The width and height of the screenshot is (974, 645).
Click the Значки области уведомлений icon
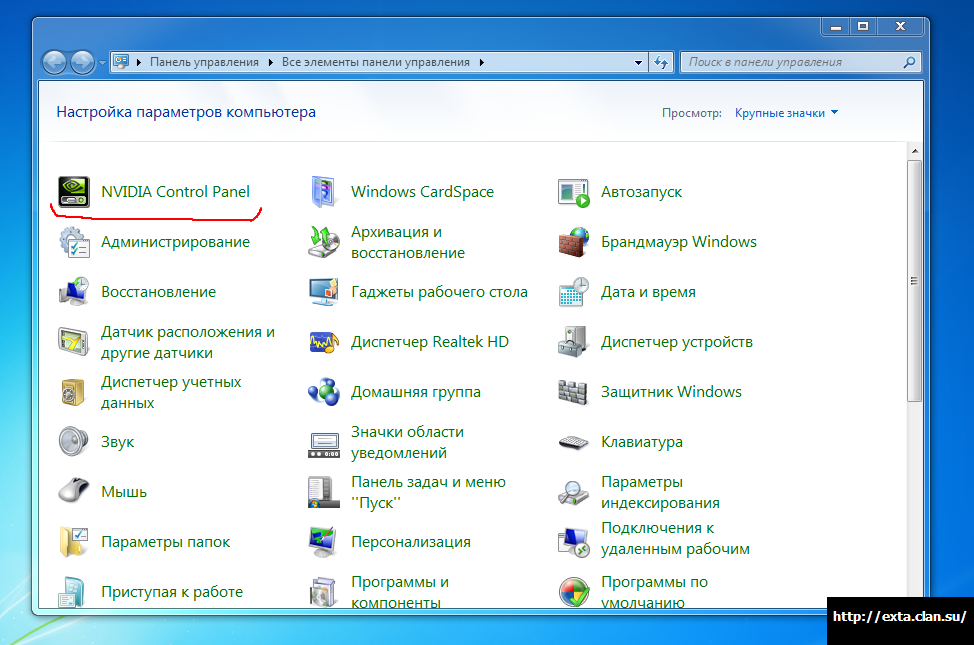[x=324, y=445]
